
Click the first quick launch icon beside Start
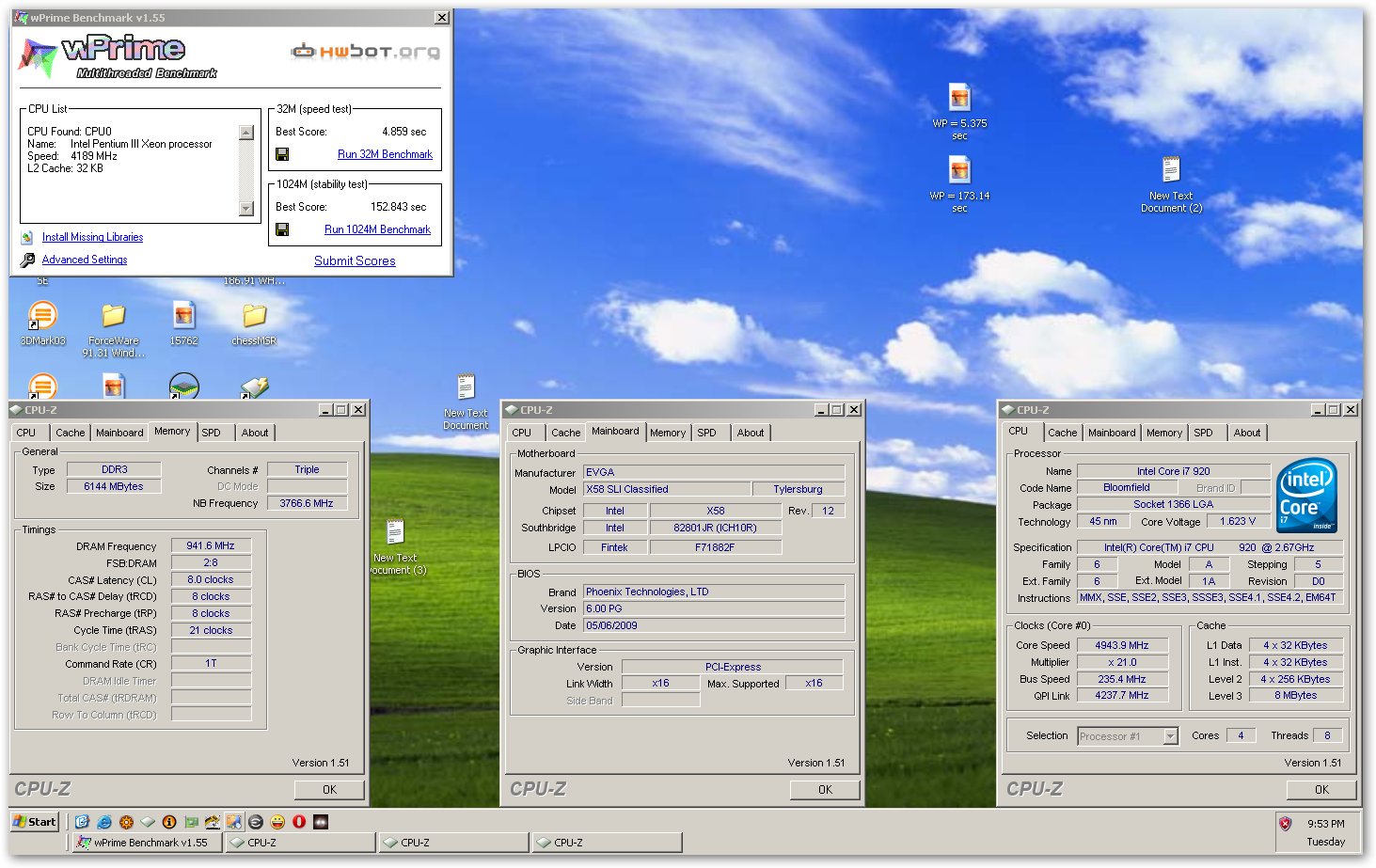tap(82, 822)
